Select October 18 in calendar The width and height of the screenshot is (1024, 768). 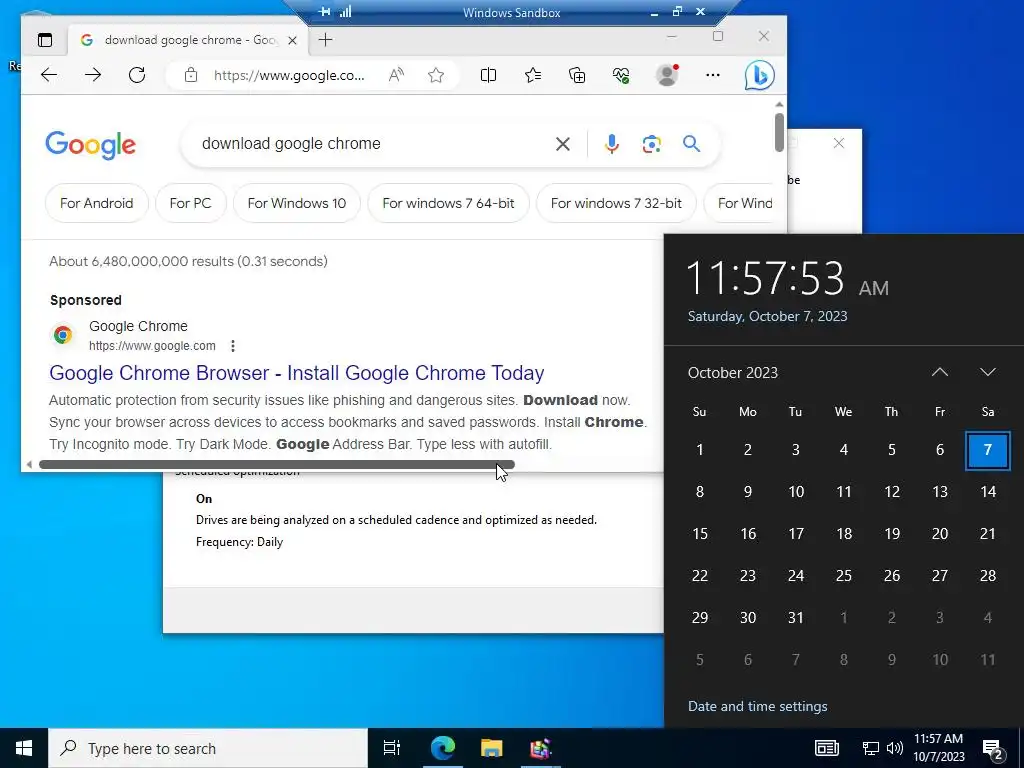pyautogui.click(x=844, y=534)
